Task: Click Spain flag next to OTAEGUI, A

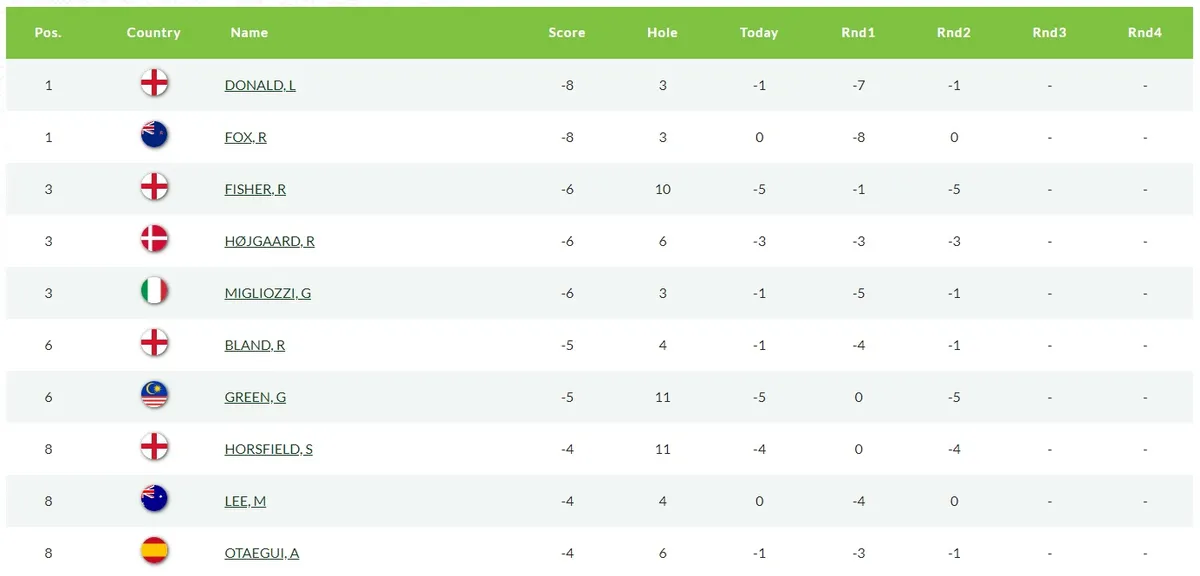Action: click(154, 551)
